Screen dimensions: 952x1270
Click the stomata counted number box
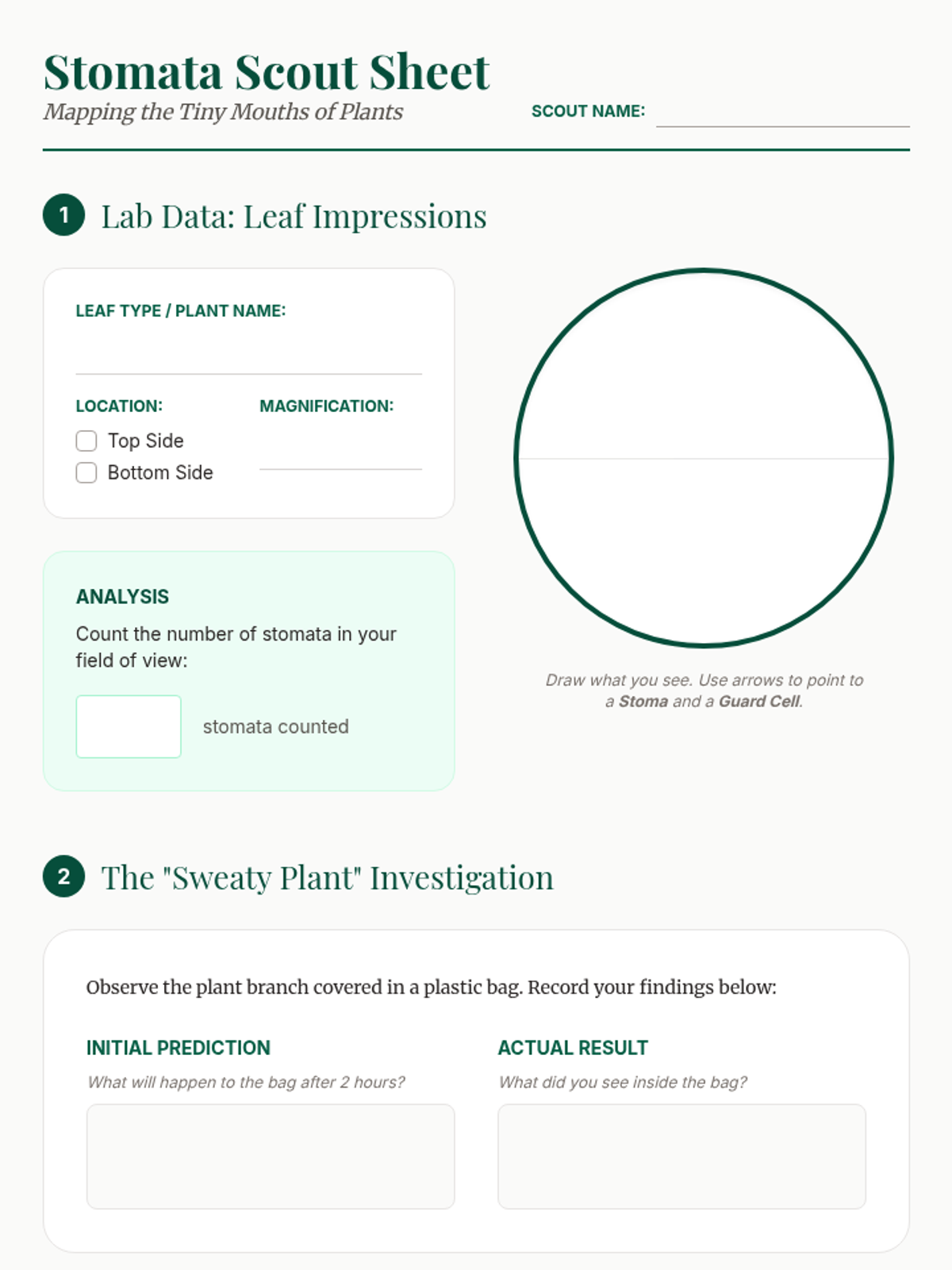point(129,726)
